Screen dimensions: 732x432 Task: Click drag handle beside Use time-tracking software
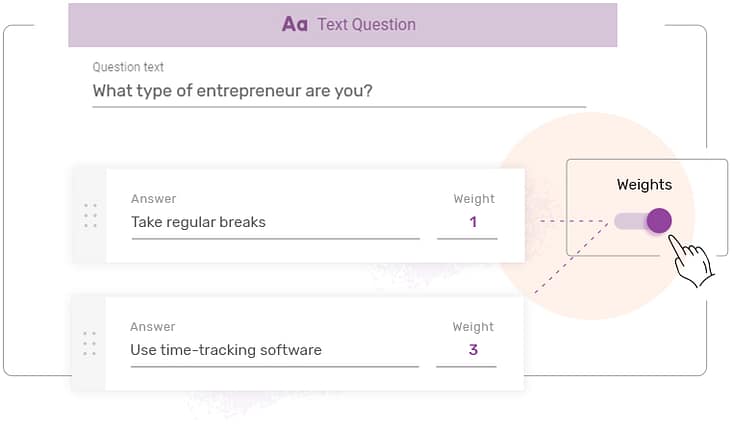(90, 343)
